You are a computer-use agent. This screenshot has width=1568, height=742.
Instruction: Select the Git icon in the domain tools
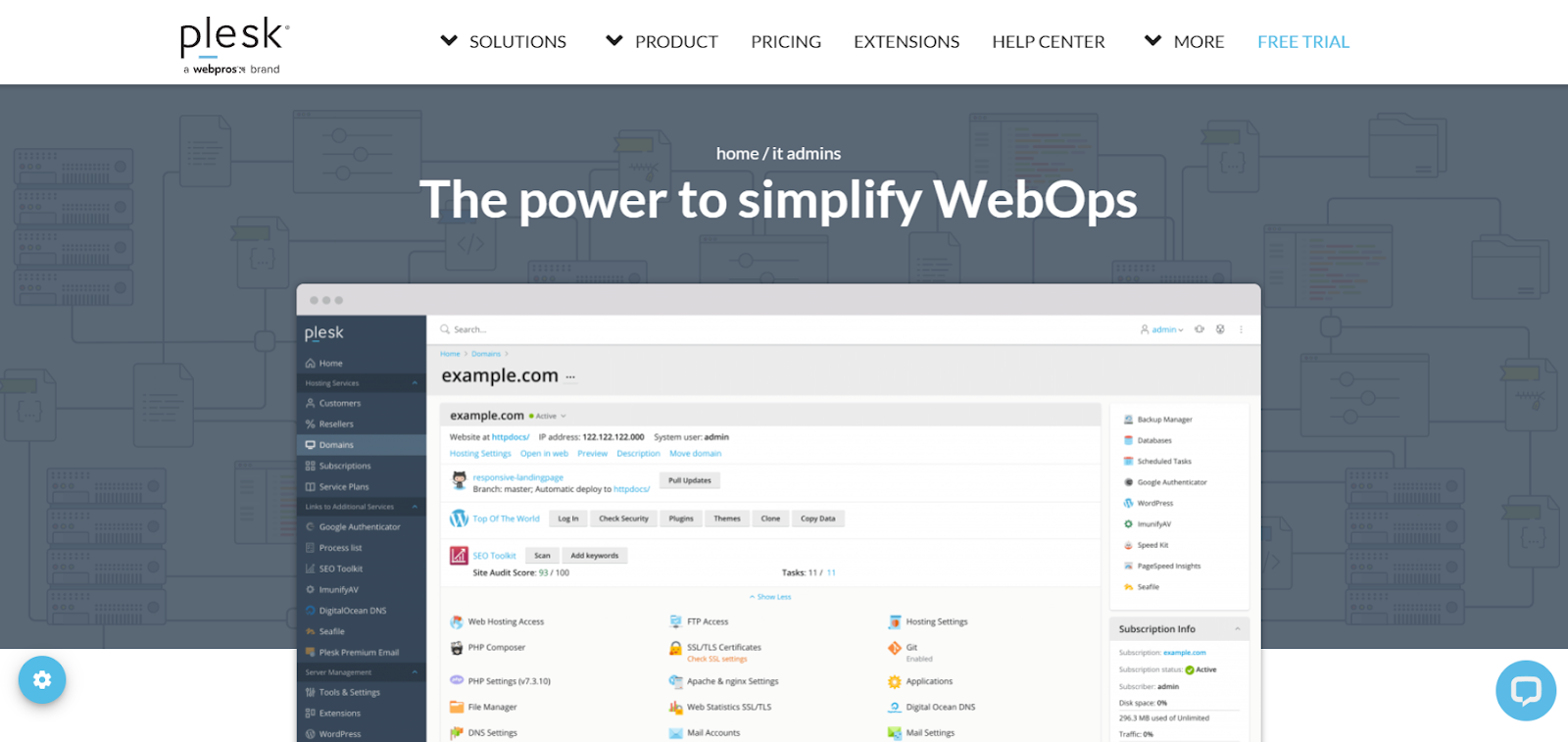894,648
